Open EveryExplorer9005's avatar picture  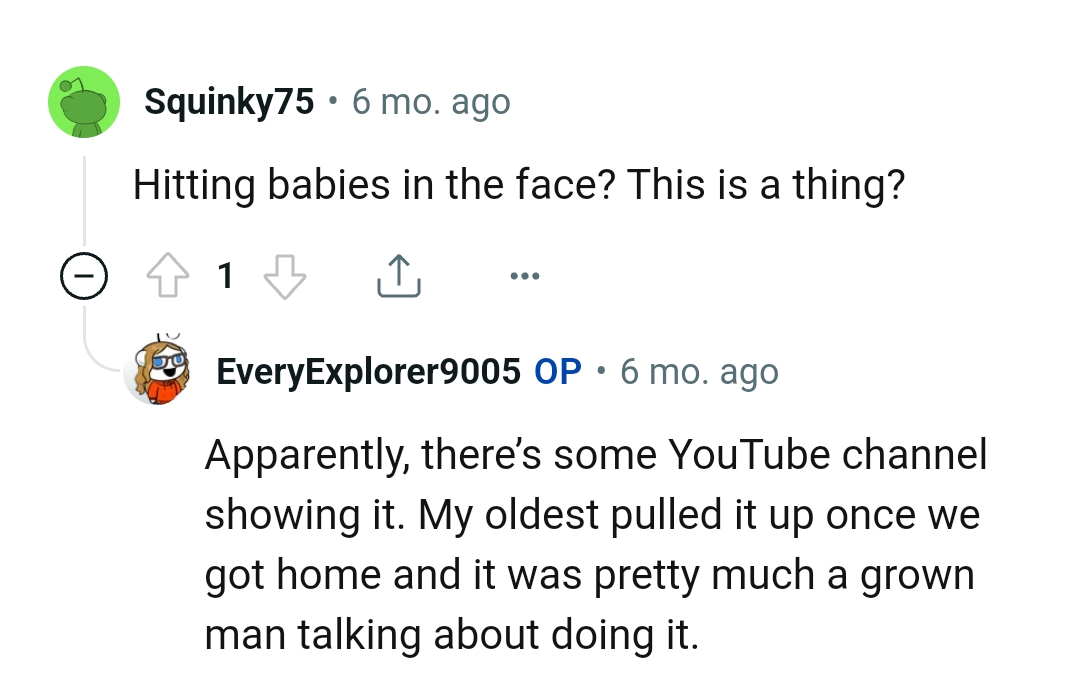(x=164, y=372)
